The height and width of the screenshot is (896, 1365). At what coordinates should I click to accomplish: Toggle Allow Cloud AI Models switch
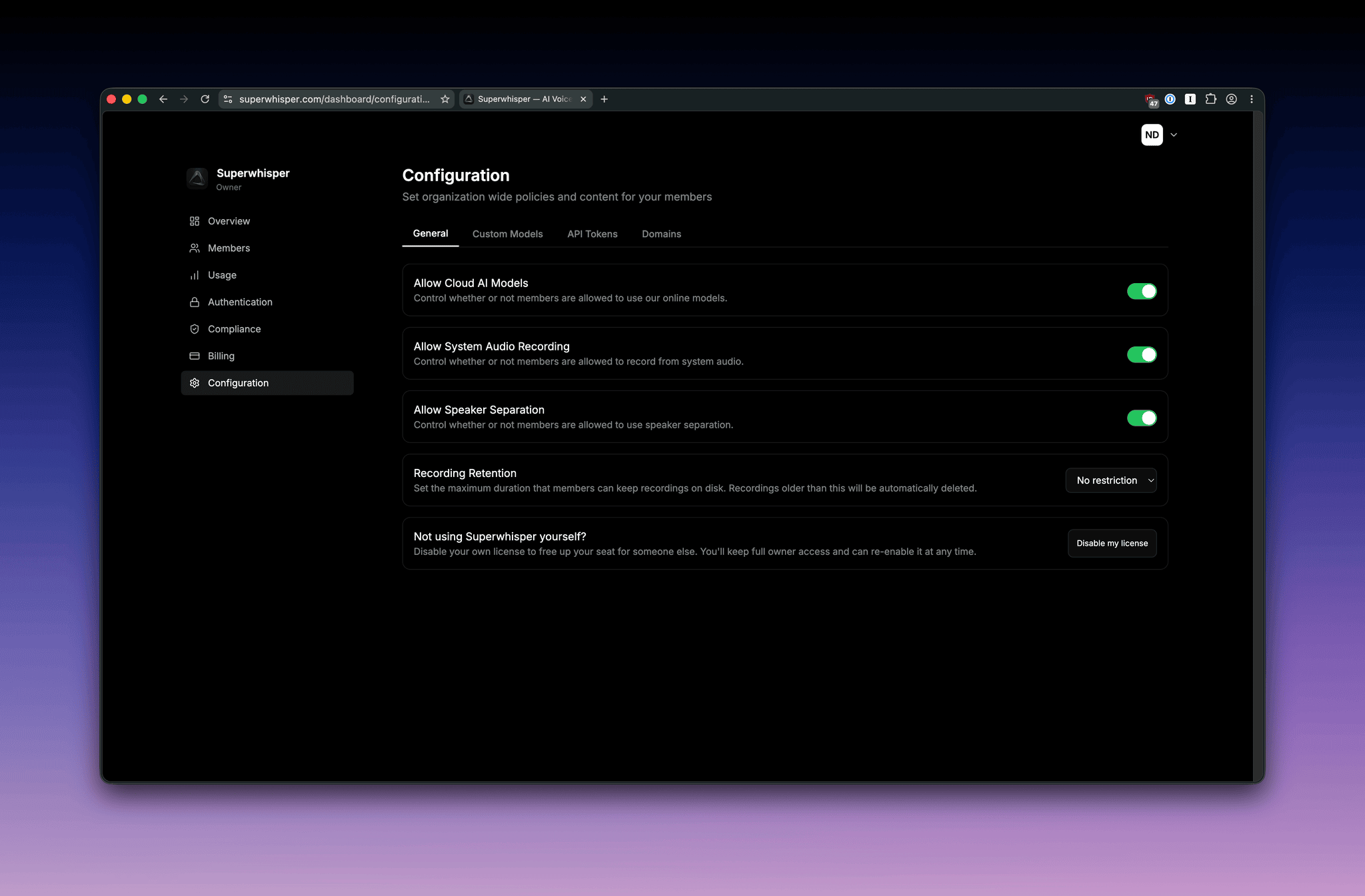coord(1142,291)
